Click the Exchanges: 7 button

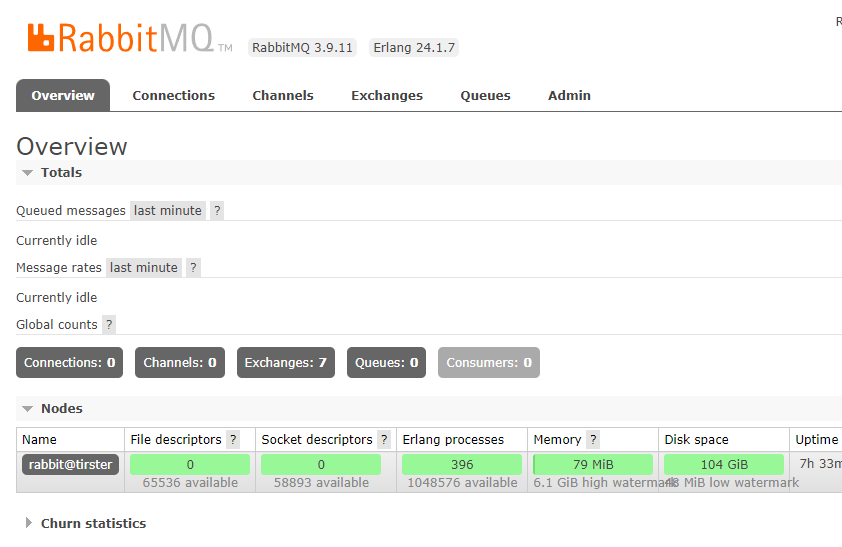286,363
